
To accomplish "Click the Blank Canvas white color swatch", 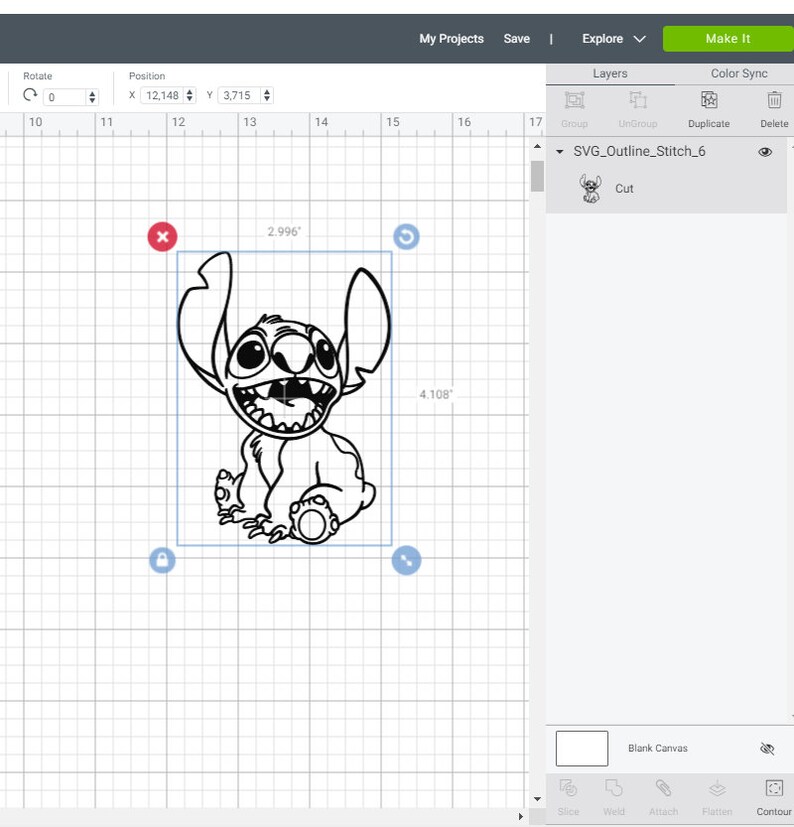I will tap(582, 748).
